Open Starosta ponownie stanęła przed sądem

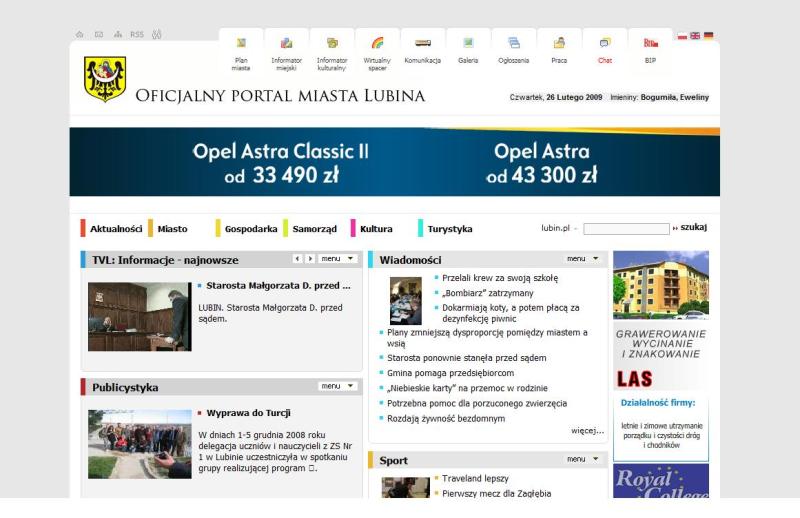466,358
